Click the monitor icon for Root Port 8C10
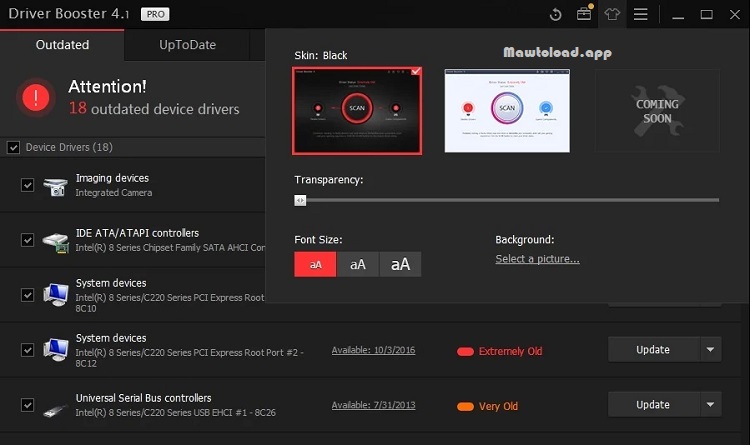The image size is (750, 445). click(55, 295)
